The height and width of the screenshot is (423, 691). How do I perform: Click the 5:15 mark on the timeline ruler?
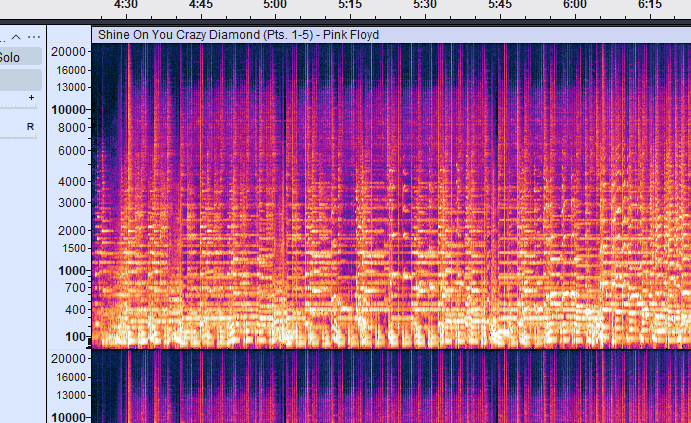[x=350, y=5]
